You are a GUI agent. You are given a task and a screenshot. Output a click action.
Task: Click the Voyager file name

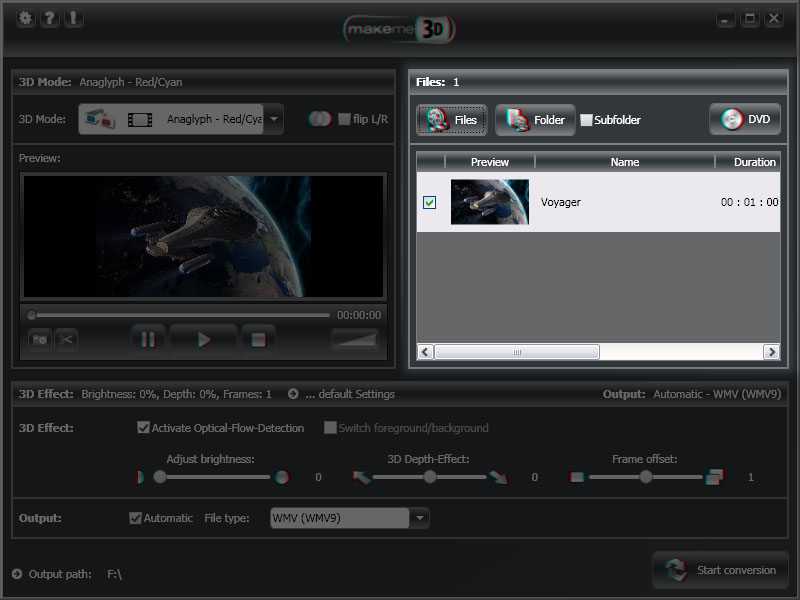(x=561, y=202)
